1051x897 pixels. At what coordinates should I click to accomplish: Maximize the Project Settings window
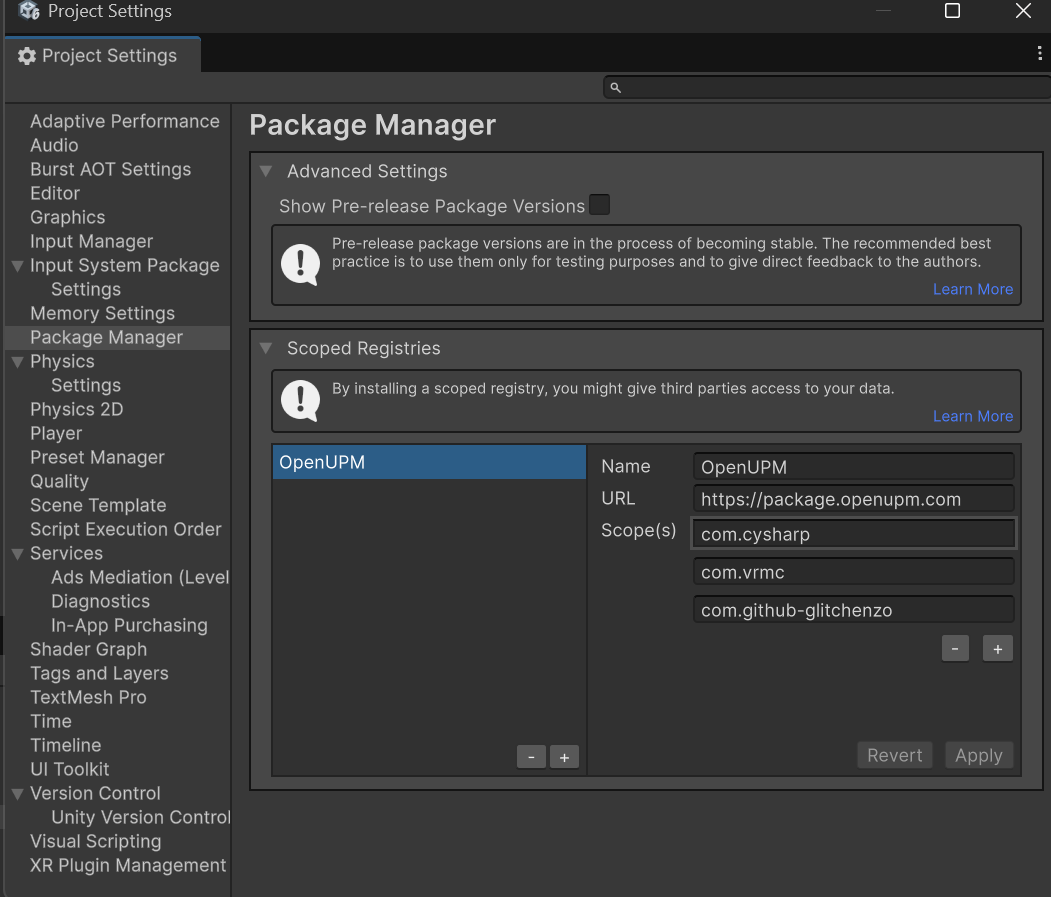(x=952, y=11)
